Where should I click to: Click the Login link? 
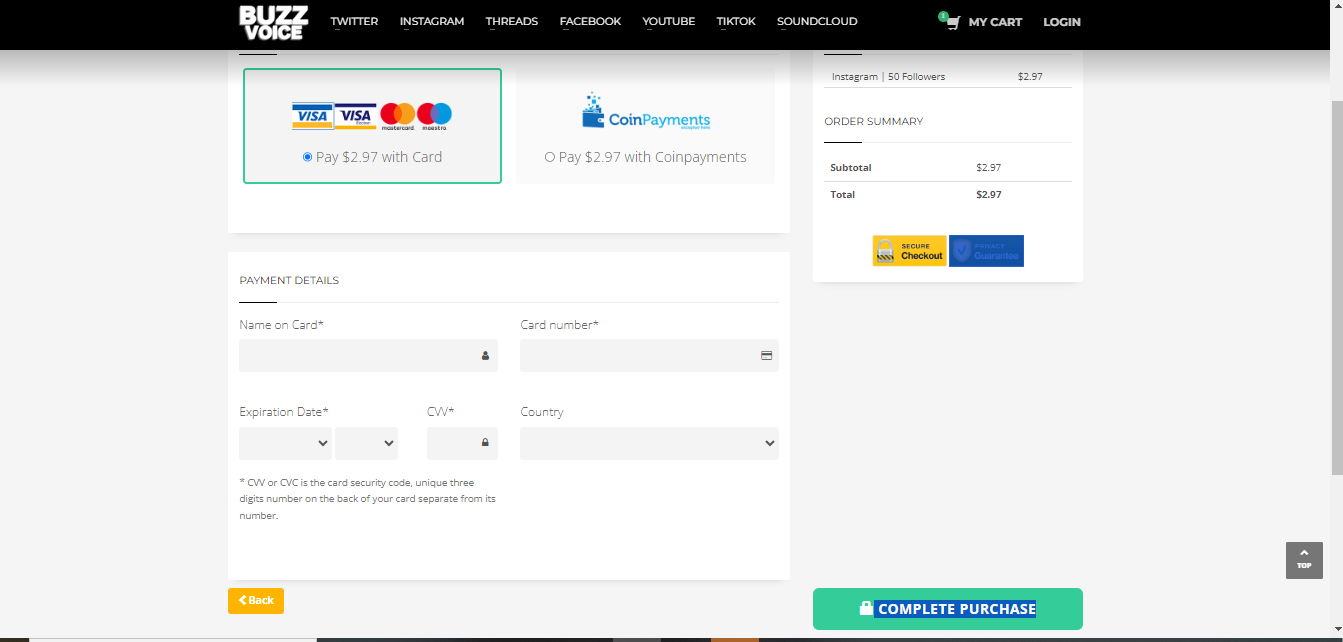point(1062,22)
